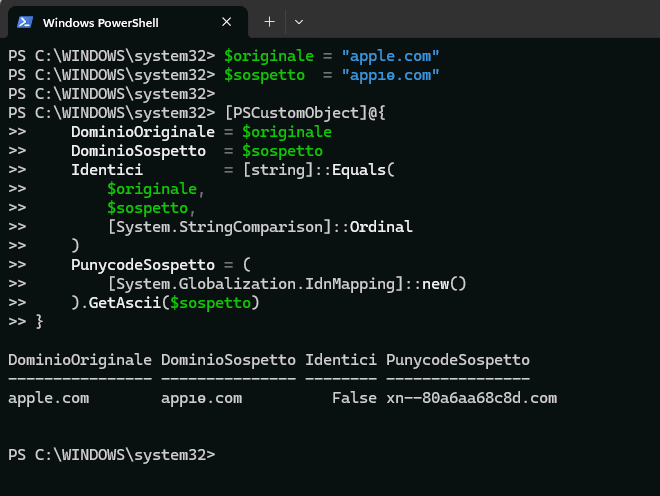660x496 pixels.
Task: Close the Windows PowerShell tab
Action: (226, 22)
